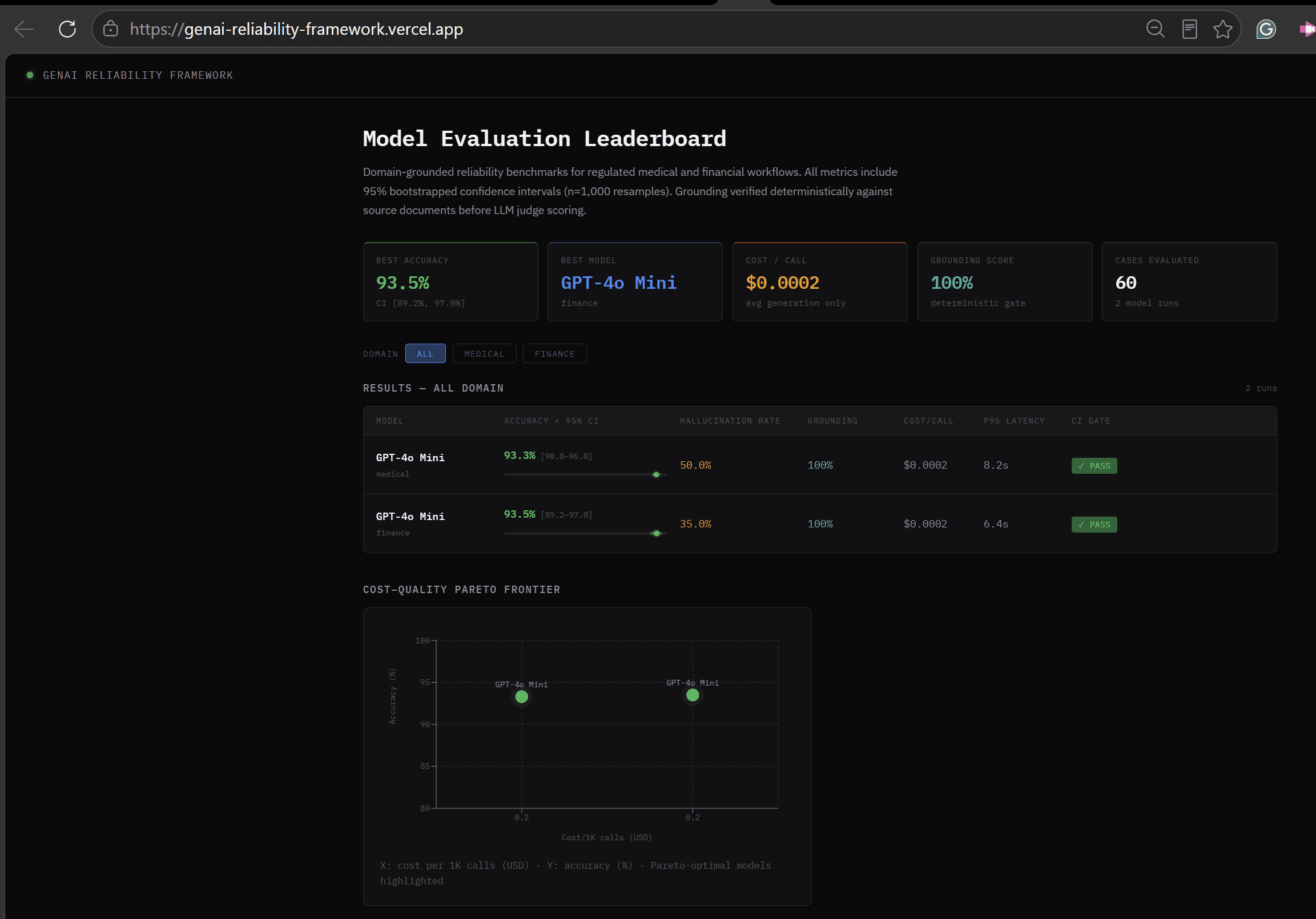This screenshot has width=1316, height=919.
Task: Open reader view icon in address bar
Action: coord(1189,29)
